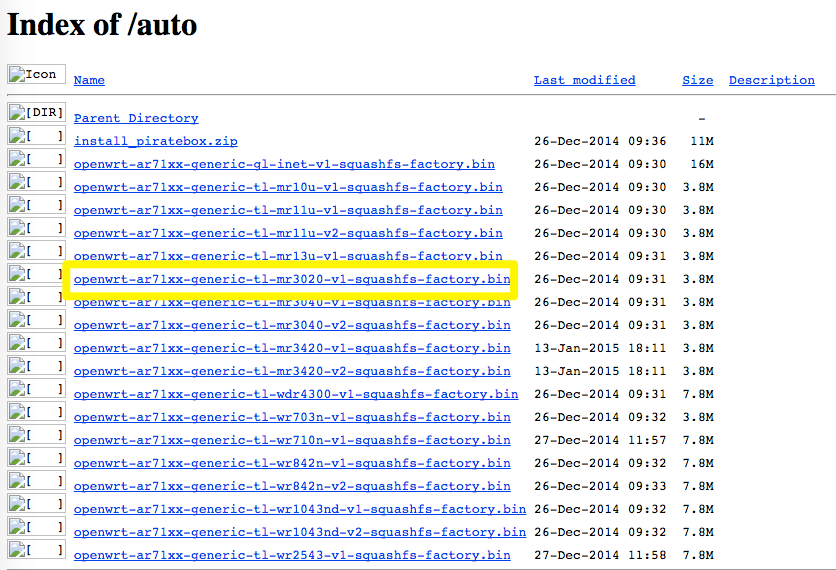Click file icon beside tl-wr1043nd-v2 row
This screenshot has height=570, width=836.
36,525
